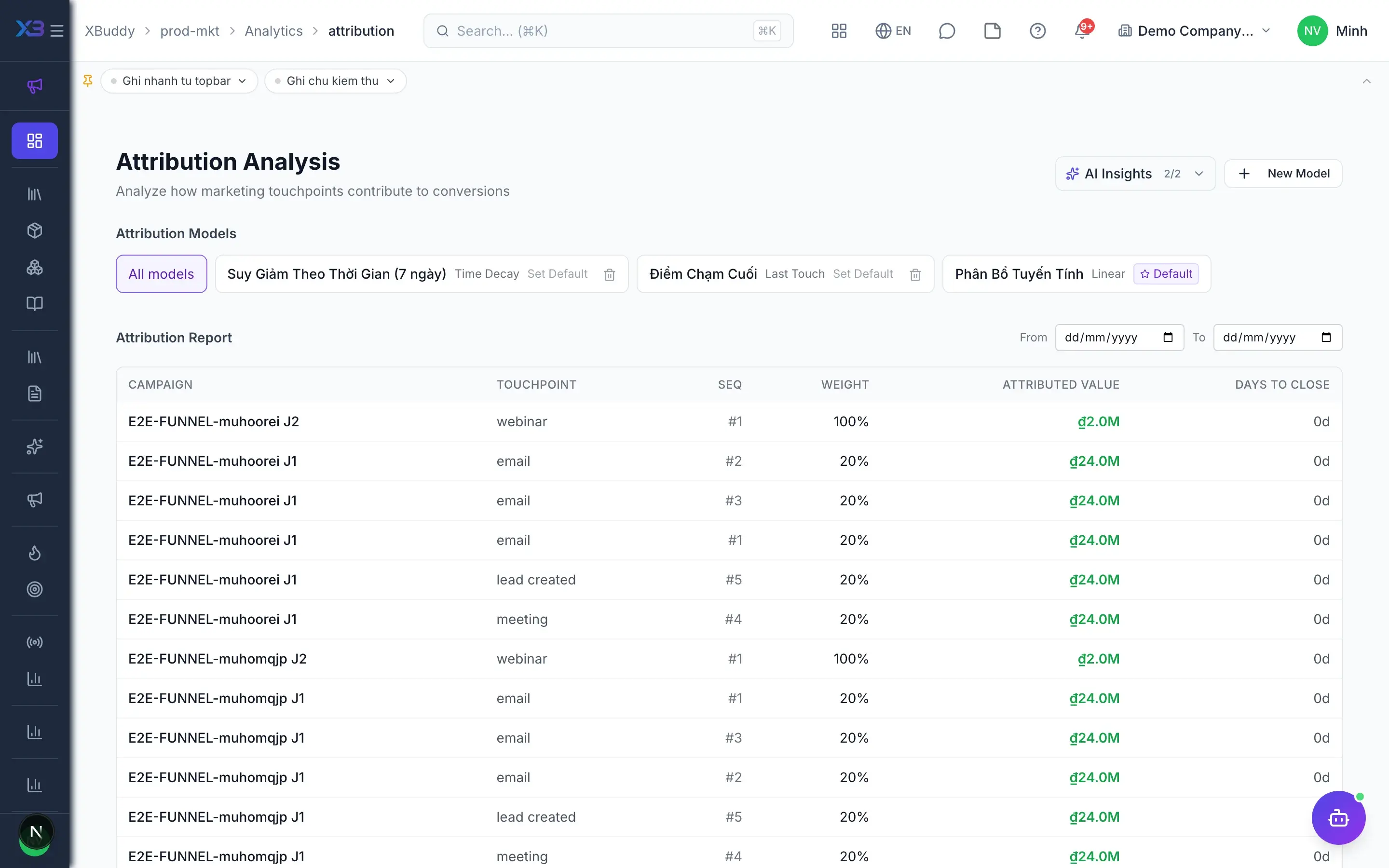Collapse the pinned notes bar chevron
Screen dimensions: 1389x868
point(1366,81)
